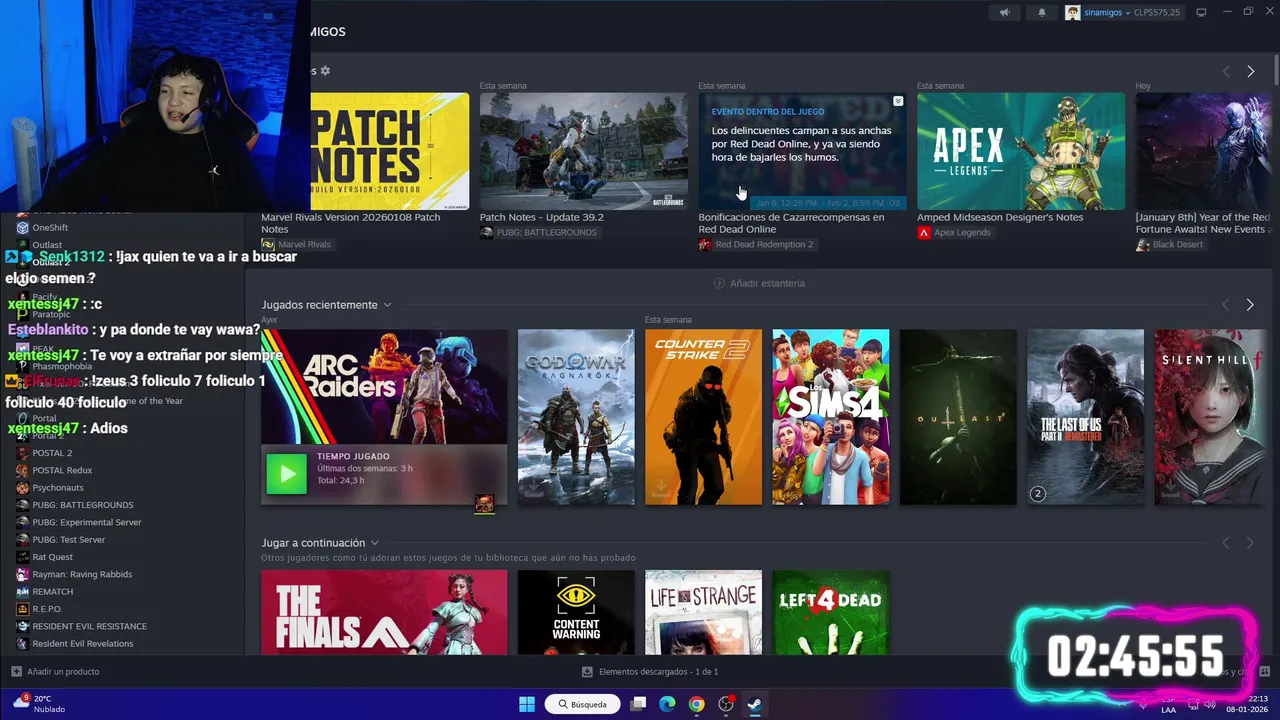
Task: Open the ARC Raiders game cover
Action: pos(384,387)
